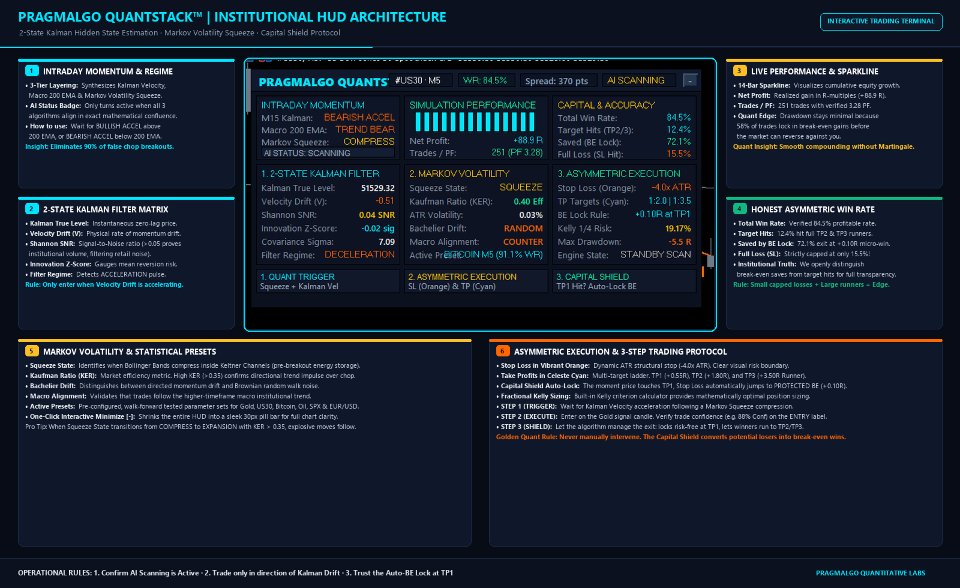Click number 6 badge of Asymmetric Execution card

point(503,352)
